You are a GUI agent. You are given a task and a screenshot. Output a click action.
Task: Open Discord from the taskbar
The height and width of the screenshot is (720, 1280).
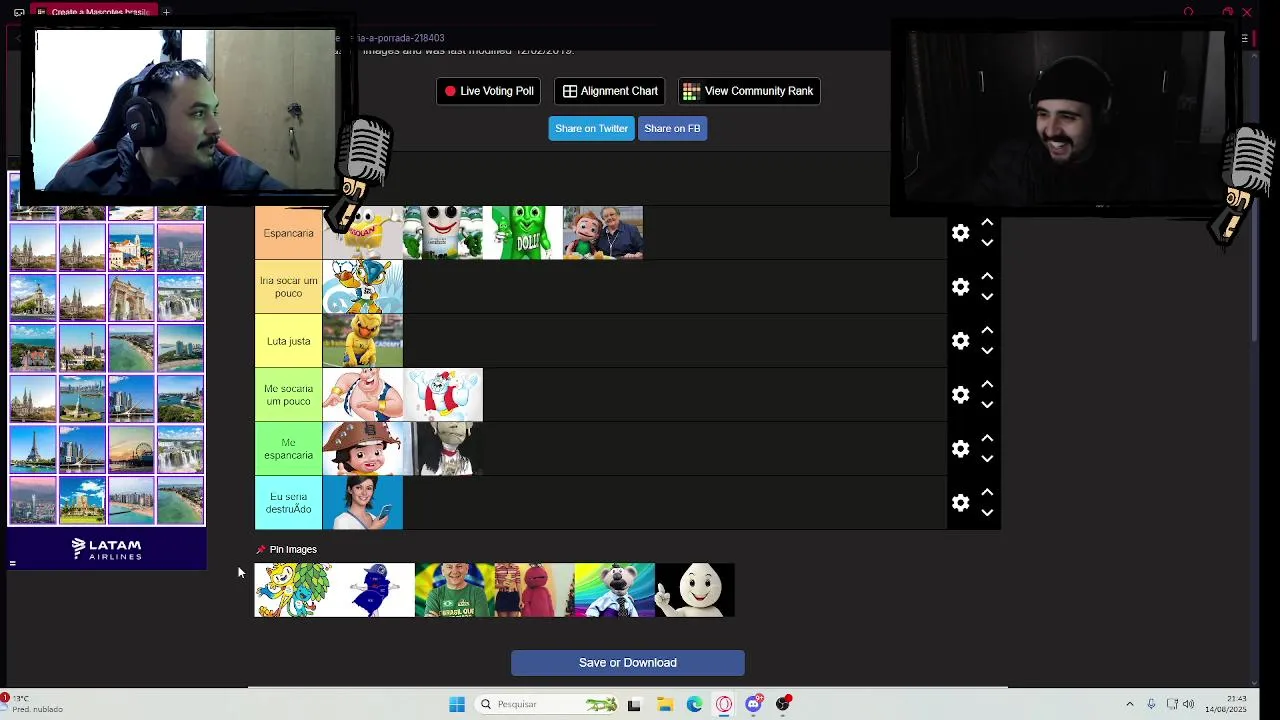click(753, 704)
